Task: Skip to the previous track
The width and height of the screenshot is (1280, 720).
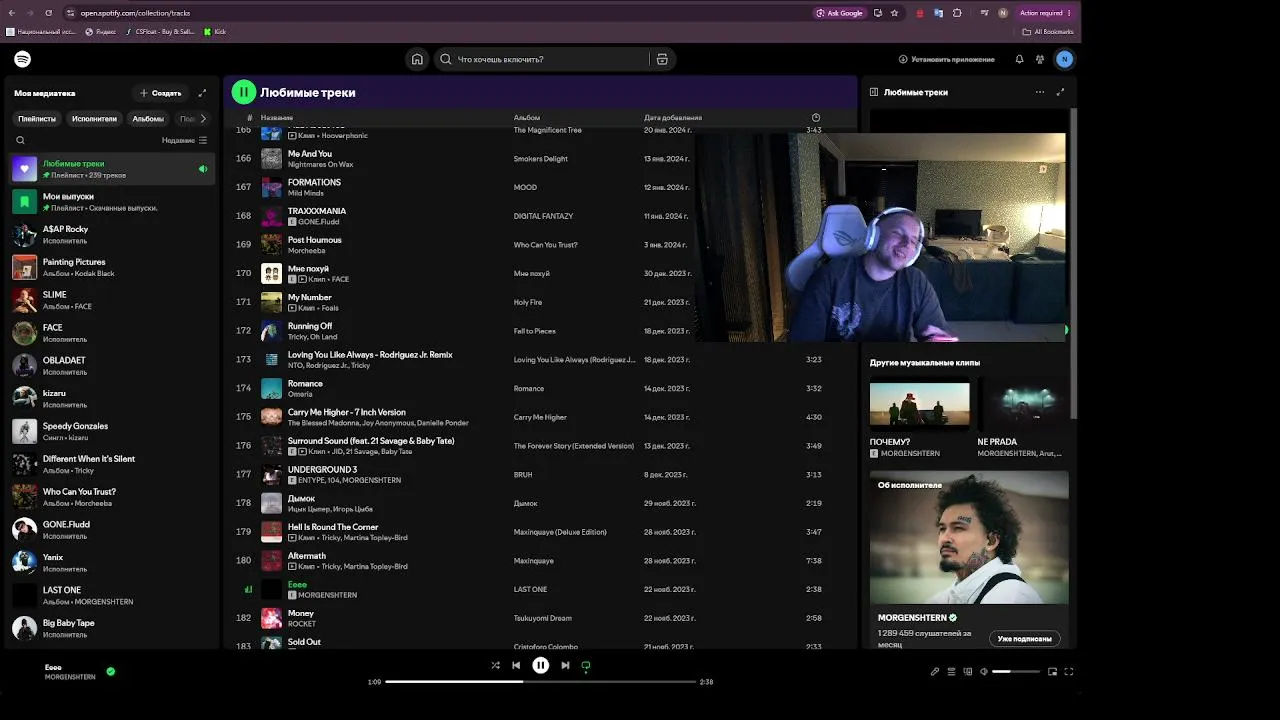Action: click(516, 665)
